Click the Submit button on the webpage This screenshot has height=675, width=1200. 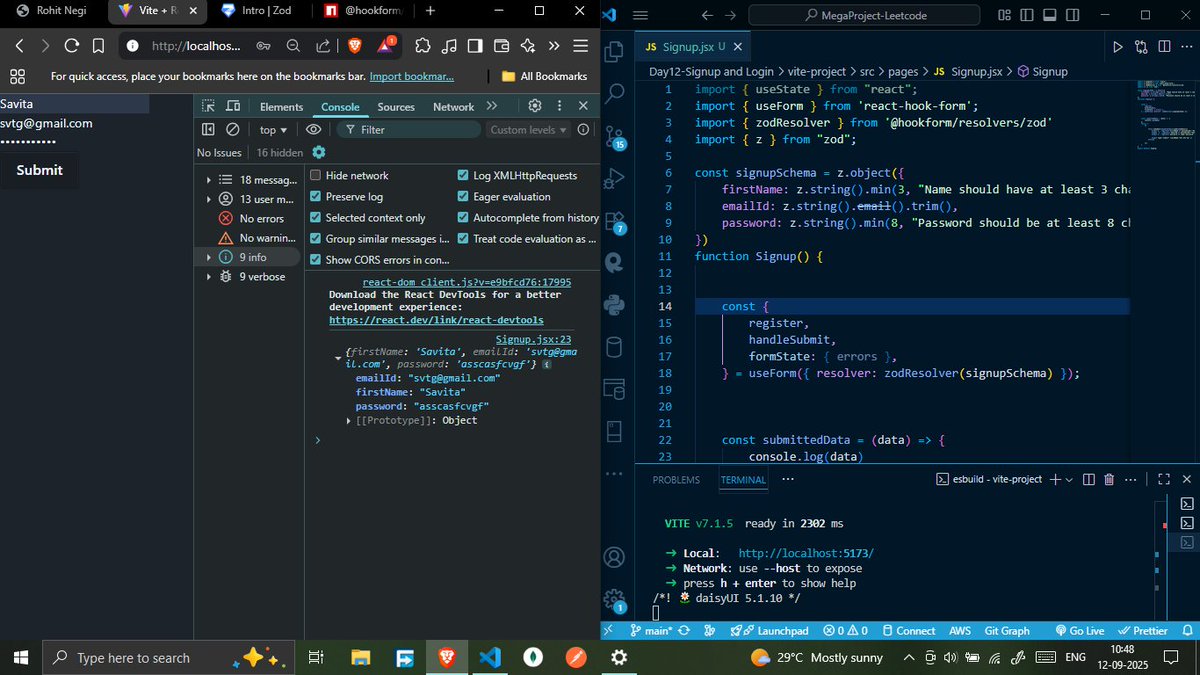point(39,170)
